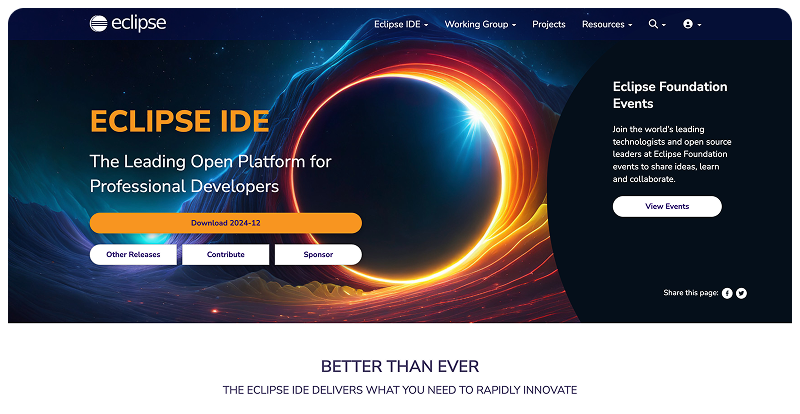Click the View Events button
Screen dimensions: 800x414
(x=667, y=206)
